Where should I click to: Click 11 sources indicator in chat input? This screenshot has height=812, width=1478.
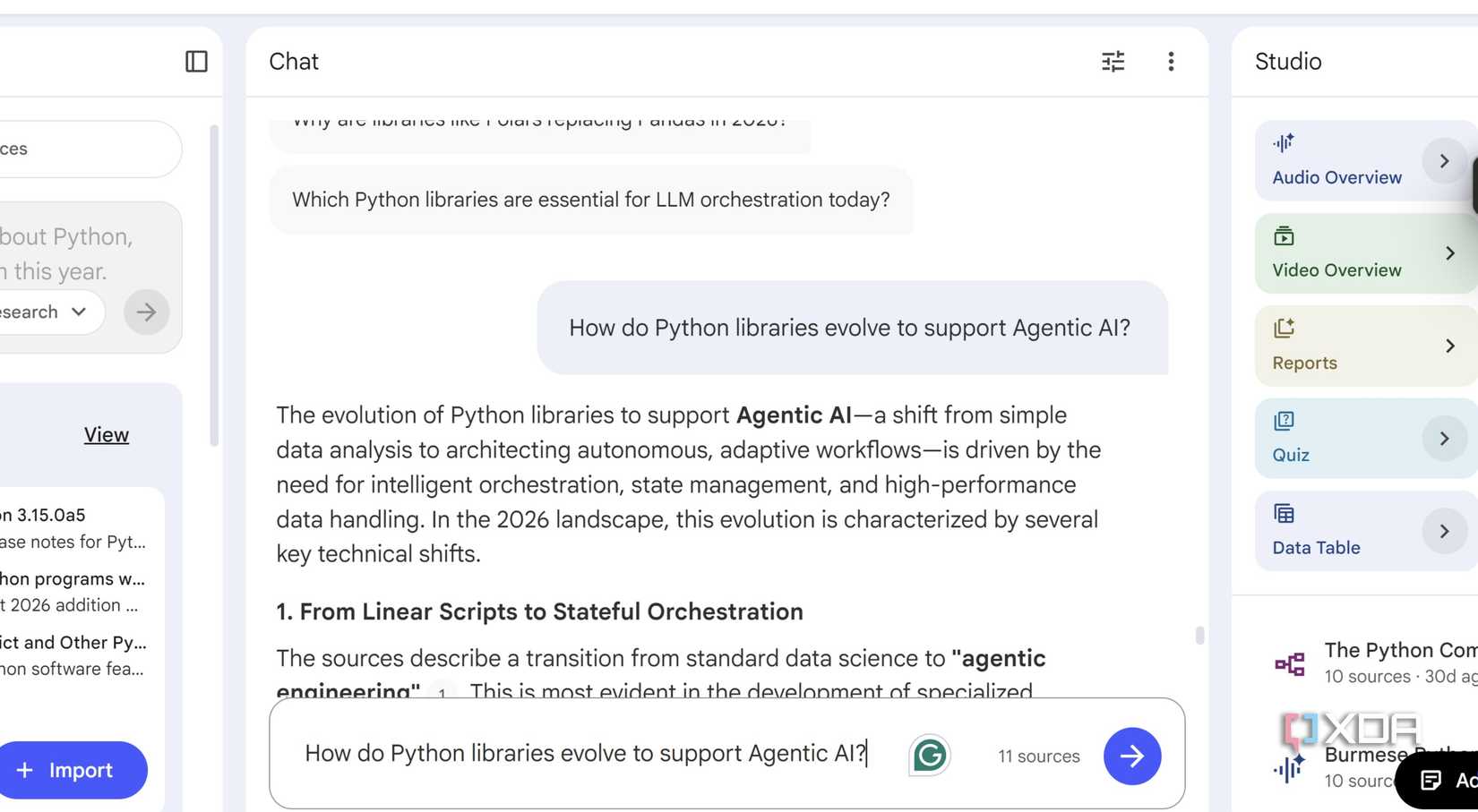click(x=1039, y=756)
